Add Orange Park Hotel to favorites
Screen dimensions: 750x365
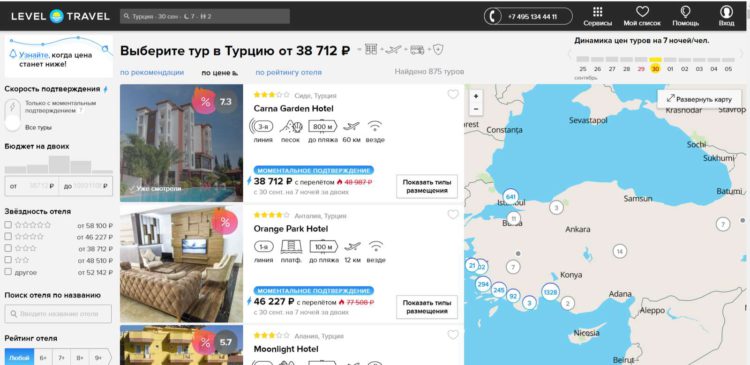452,215
